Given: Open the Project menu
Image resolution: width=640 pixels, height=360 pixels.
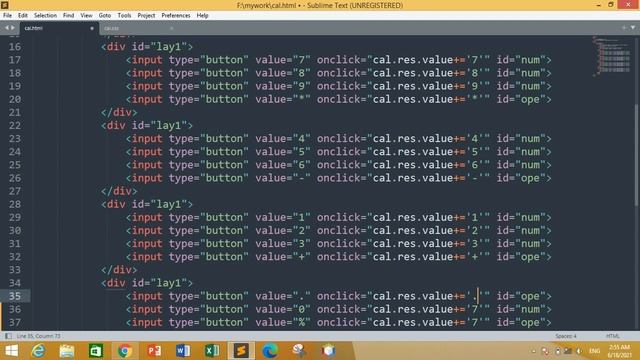Looking at the screenshot, I should click(146, 16).
